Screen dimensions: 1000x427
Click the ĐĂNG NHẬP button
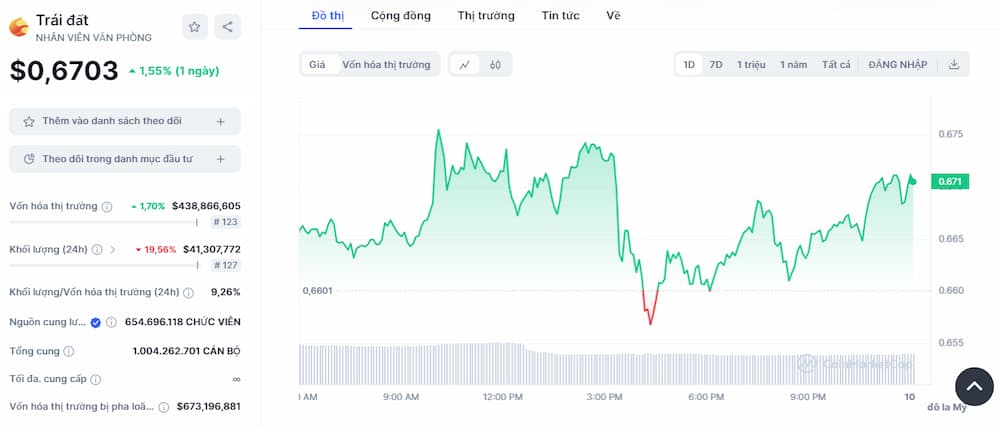[x=897, y=65]
